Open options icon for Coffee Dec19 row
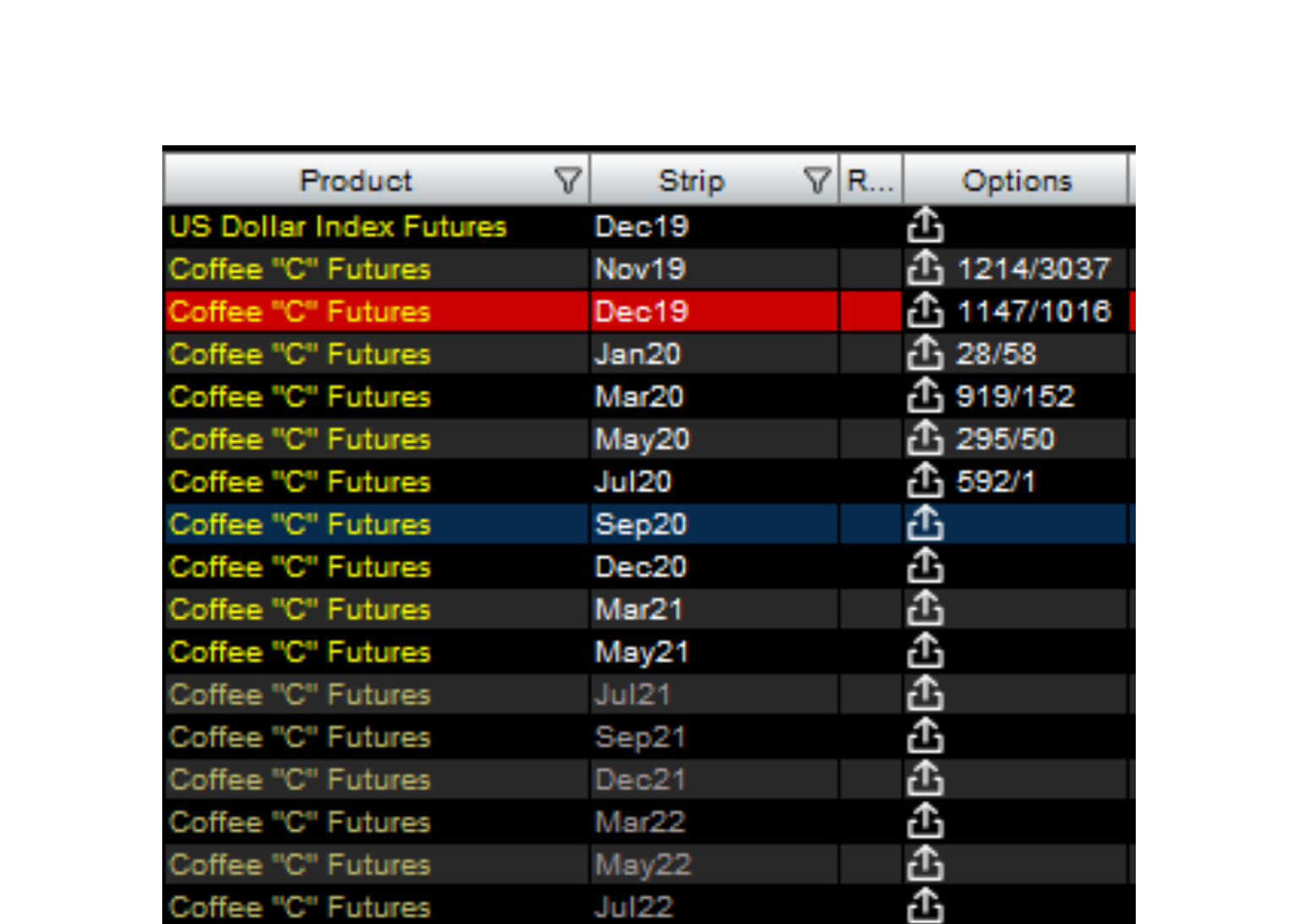1298x924 pixels. click(x=925, y=311)
